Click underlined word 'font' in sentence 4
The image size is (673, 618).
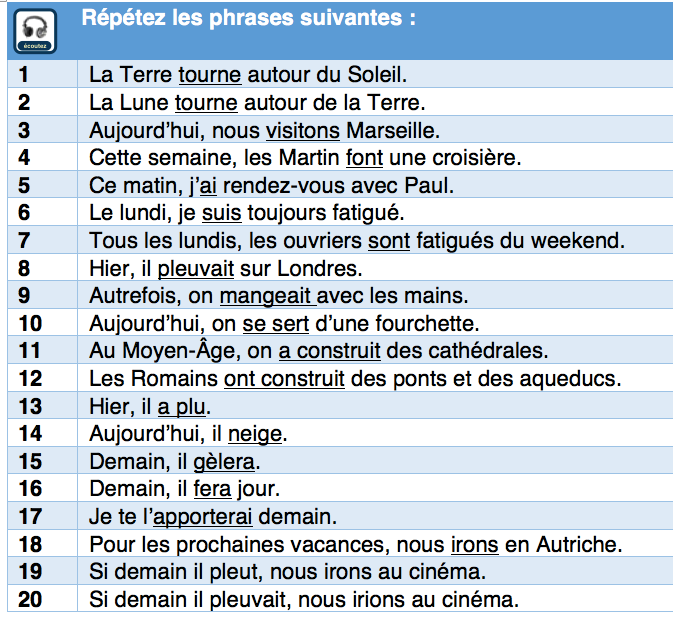[363, 157]
